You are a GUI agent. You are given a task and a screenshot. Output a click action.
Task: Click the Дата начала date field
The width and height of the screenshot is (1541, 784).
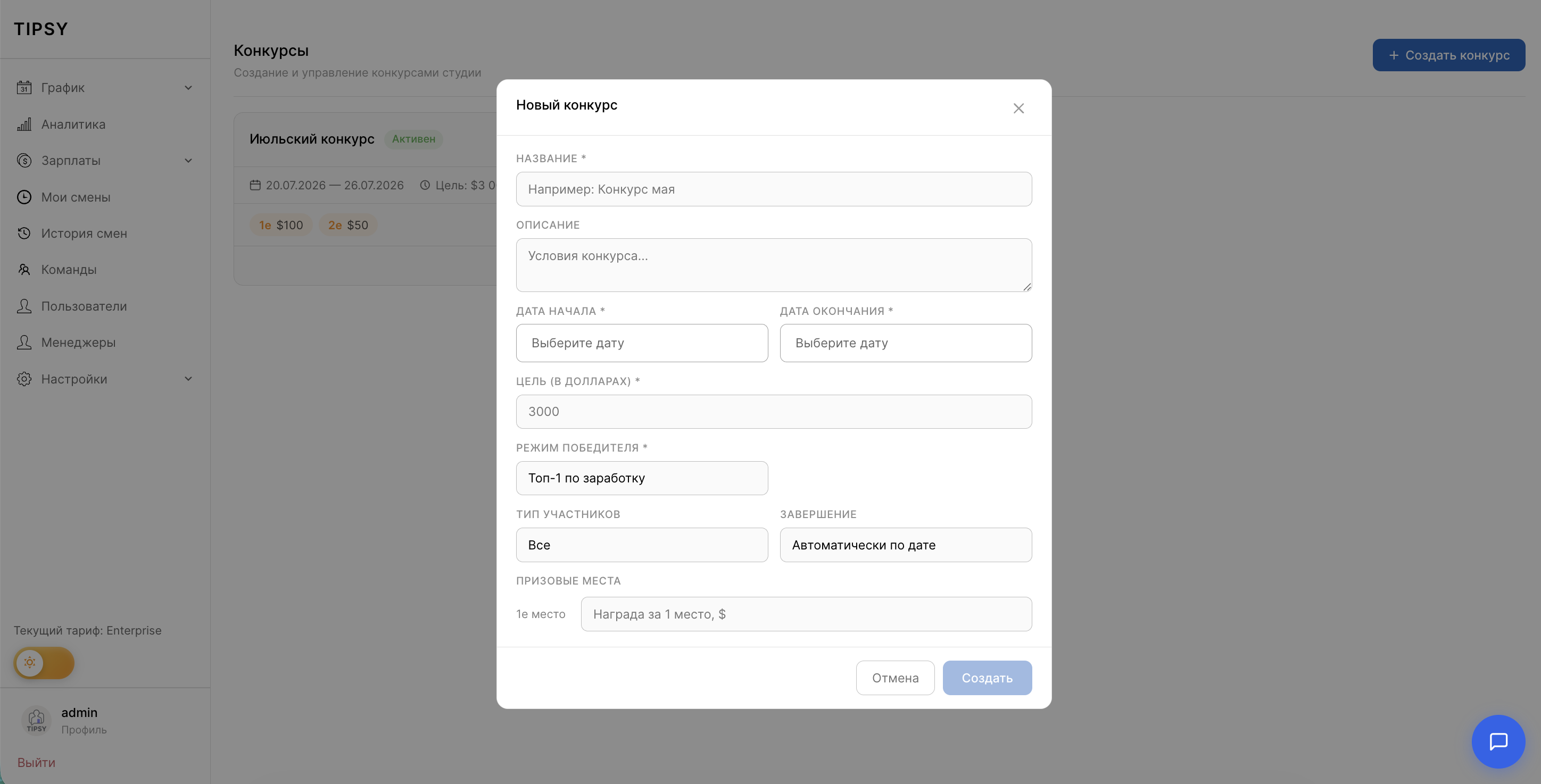tap(642, 343)
